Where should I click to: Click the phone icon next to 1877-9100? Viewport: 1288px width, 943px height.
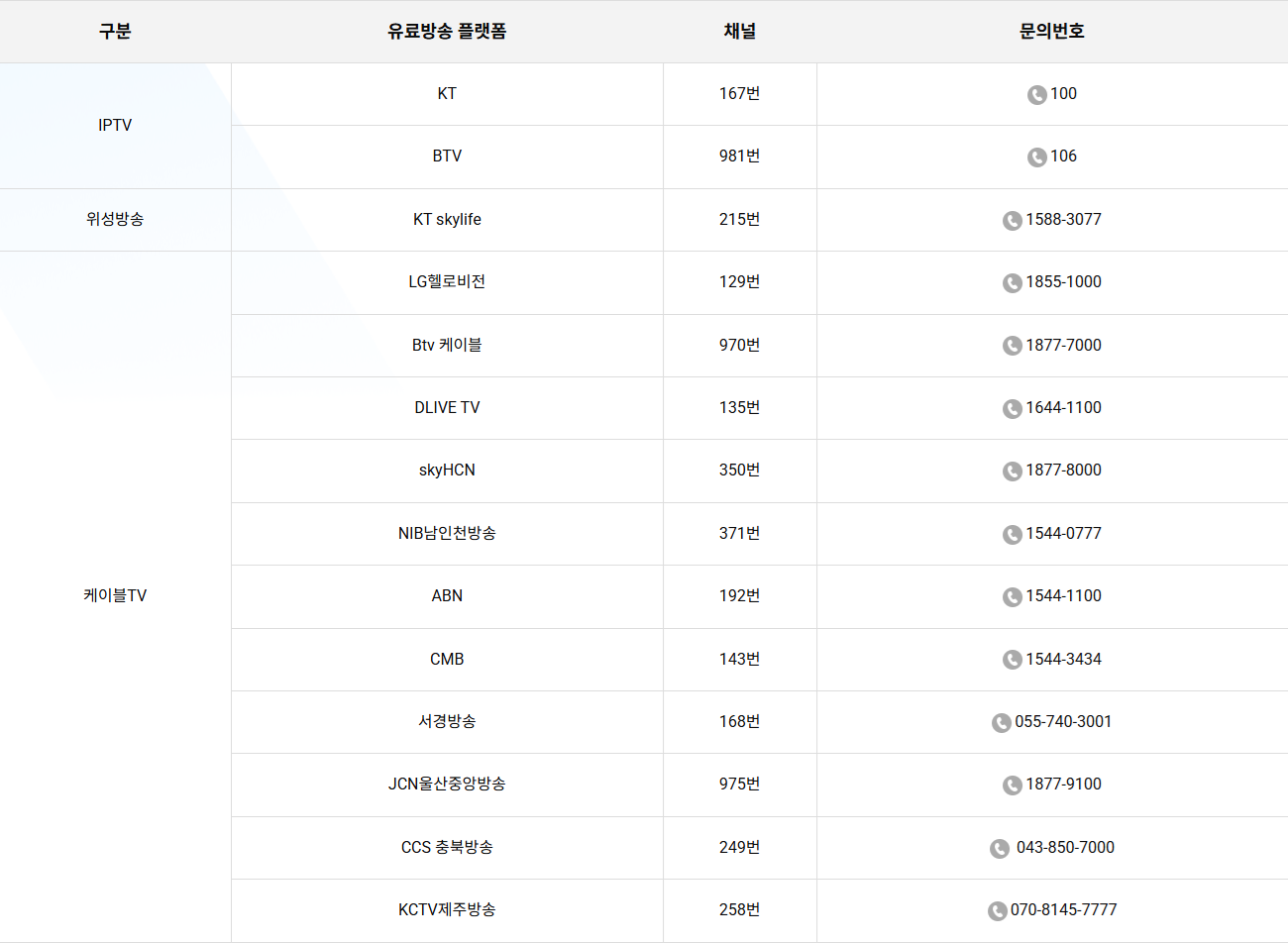(1013, 786)
